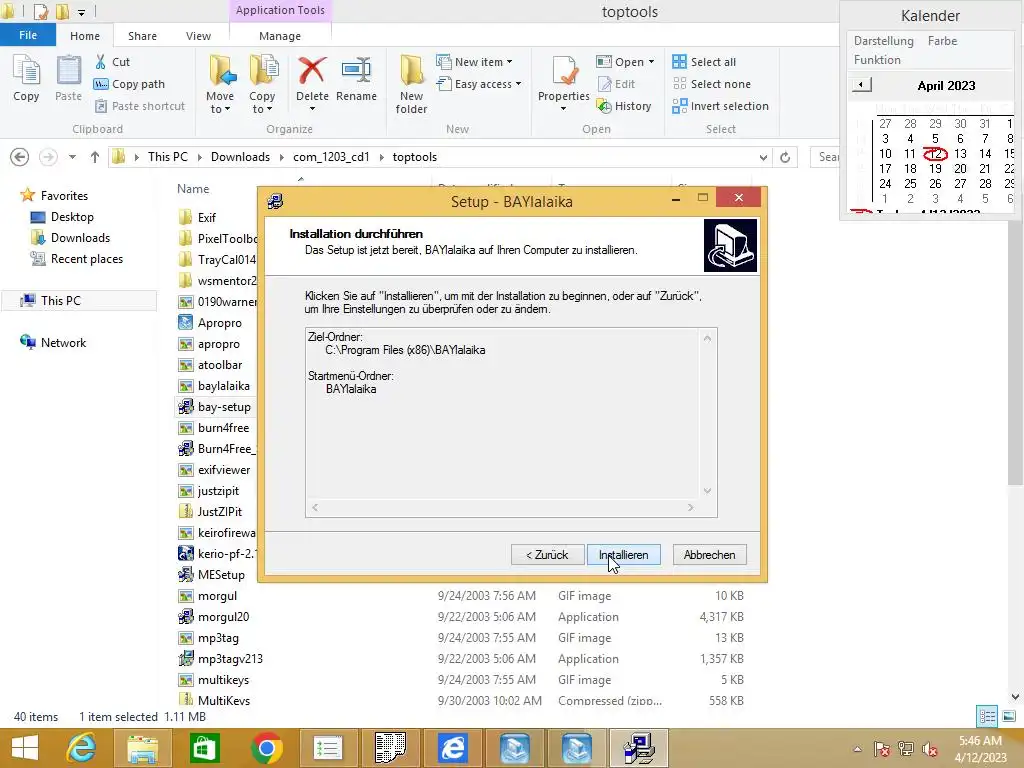The image size is (1024, 768).
Task: Click the Paste shortcut command
Action: click(140, 106)
